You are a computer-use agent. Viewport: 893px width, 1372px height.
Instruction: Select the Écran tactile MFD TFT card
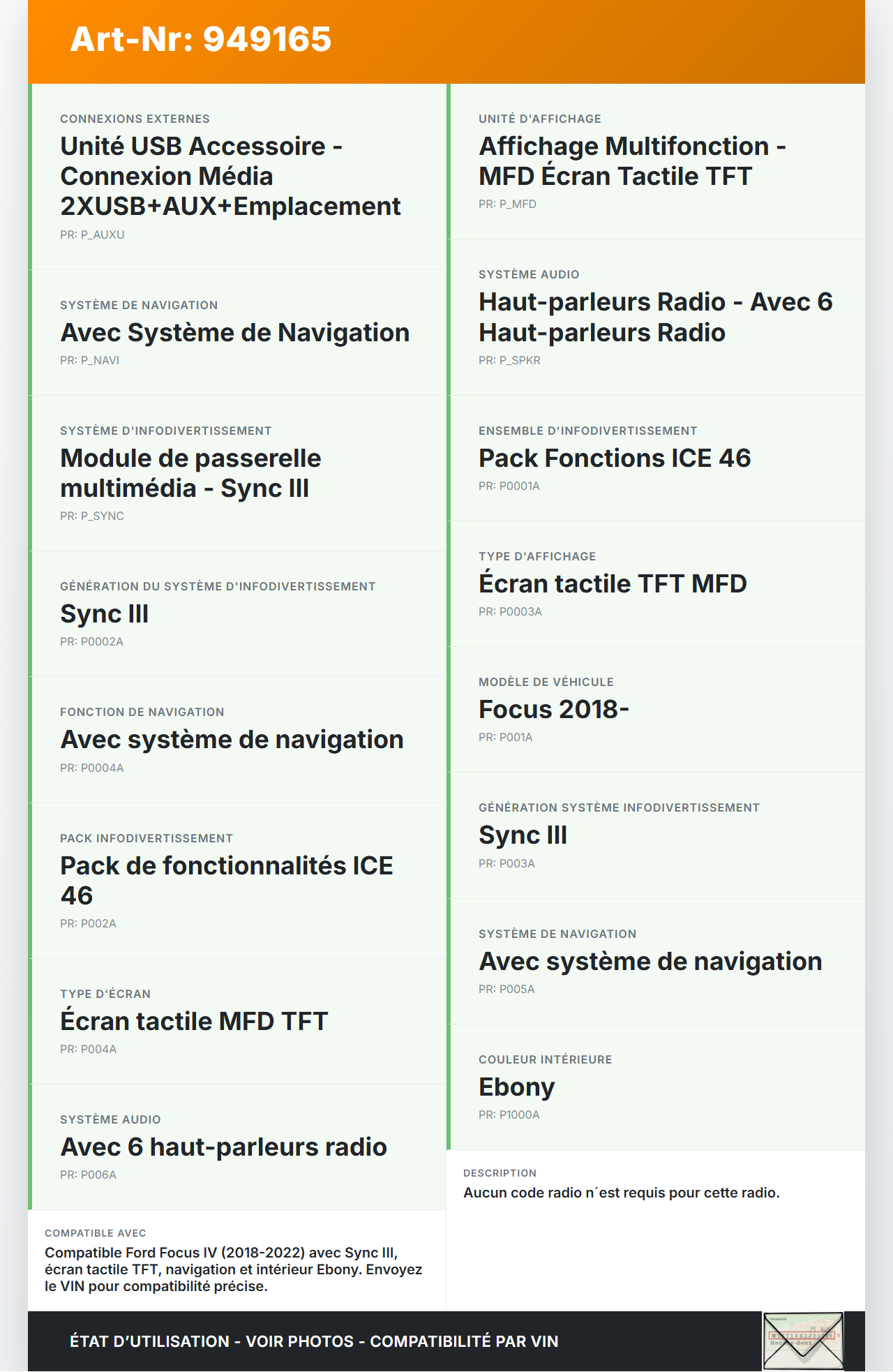(237, 1021)
